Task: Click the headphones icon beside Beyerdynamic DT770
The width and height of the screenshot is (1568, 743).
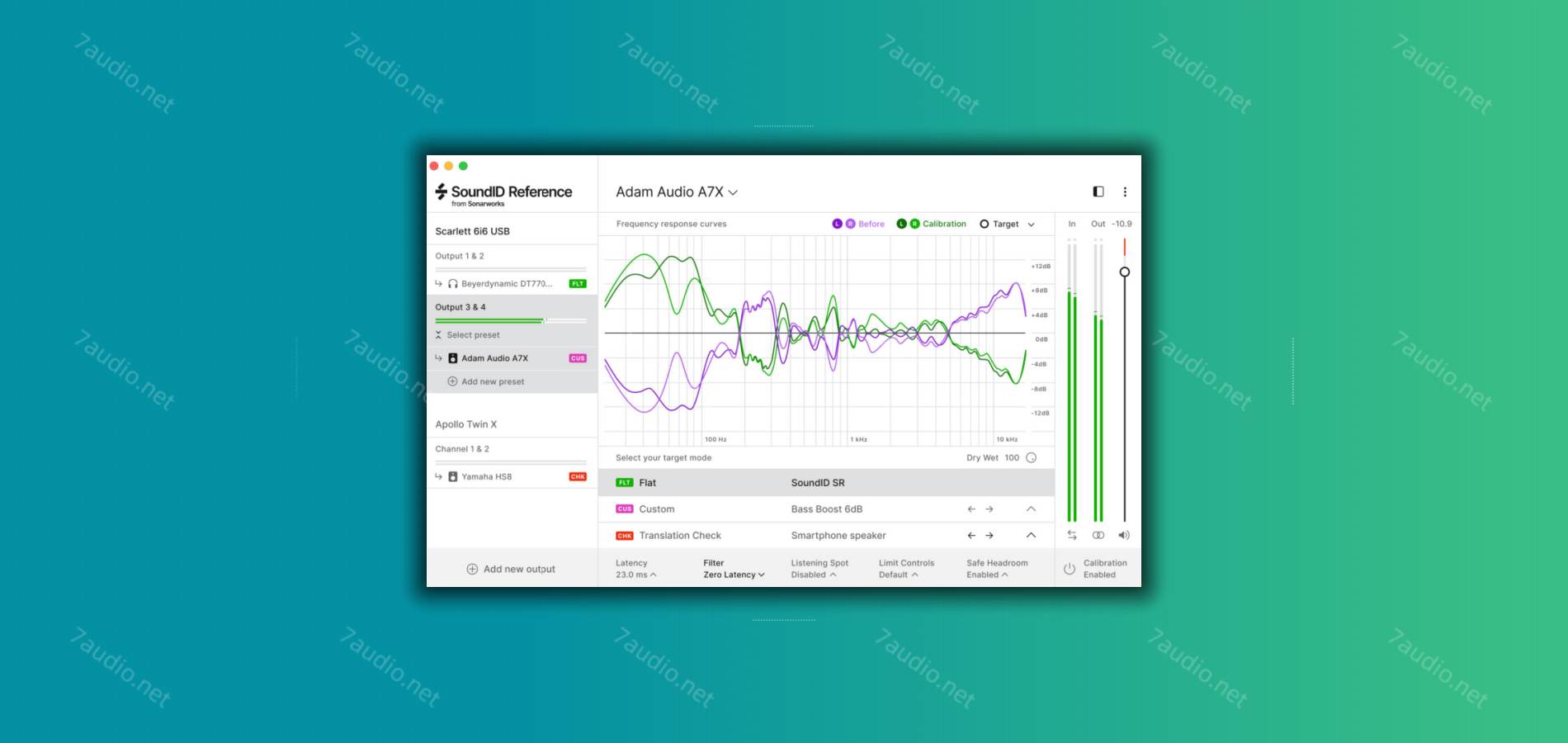Action: tap(452, 284)
